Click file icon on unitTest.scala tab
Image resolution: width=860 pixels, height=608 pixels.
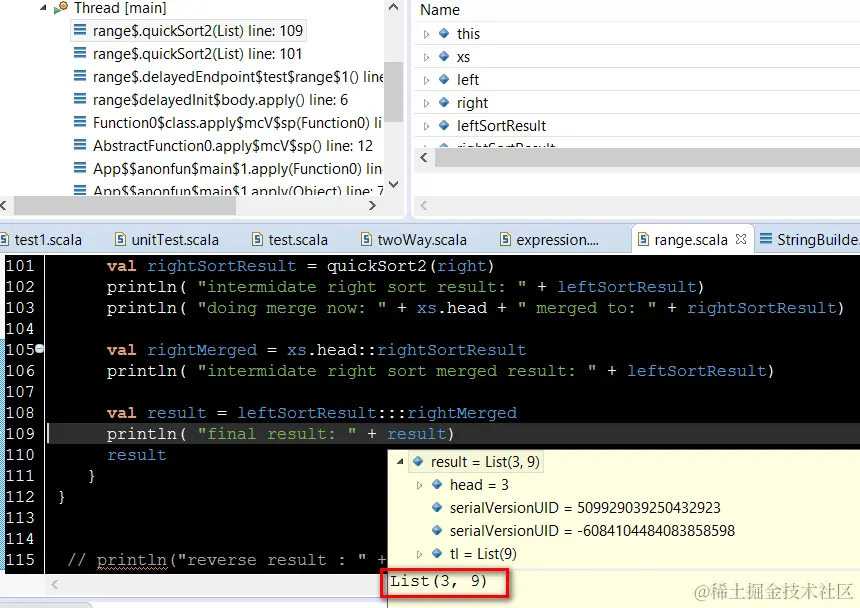[120, 240]
